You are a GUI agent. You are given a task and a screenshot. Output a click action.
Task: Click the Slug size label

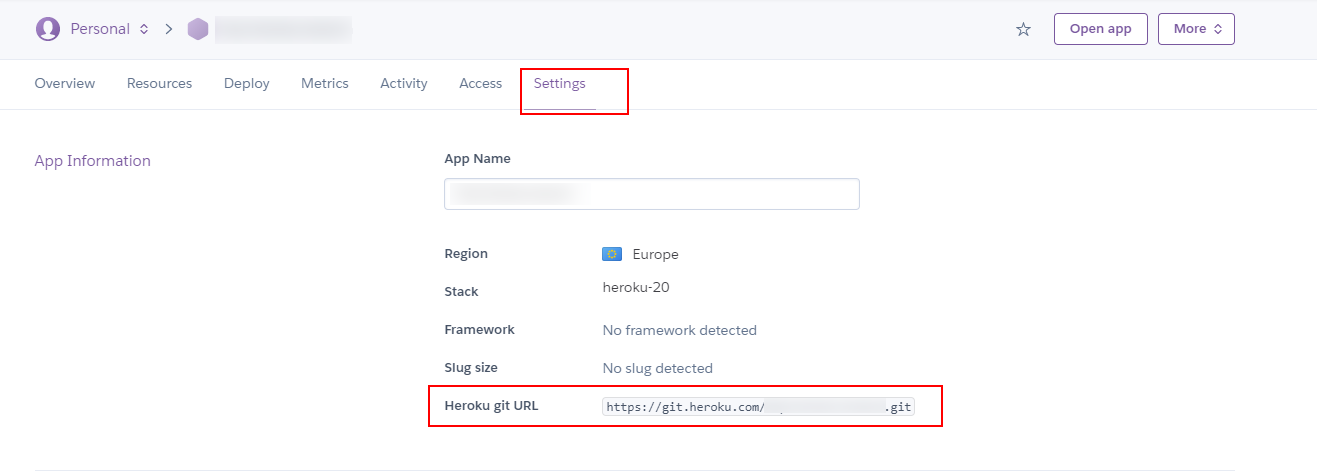[471, 368]
